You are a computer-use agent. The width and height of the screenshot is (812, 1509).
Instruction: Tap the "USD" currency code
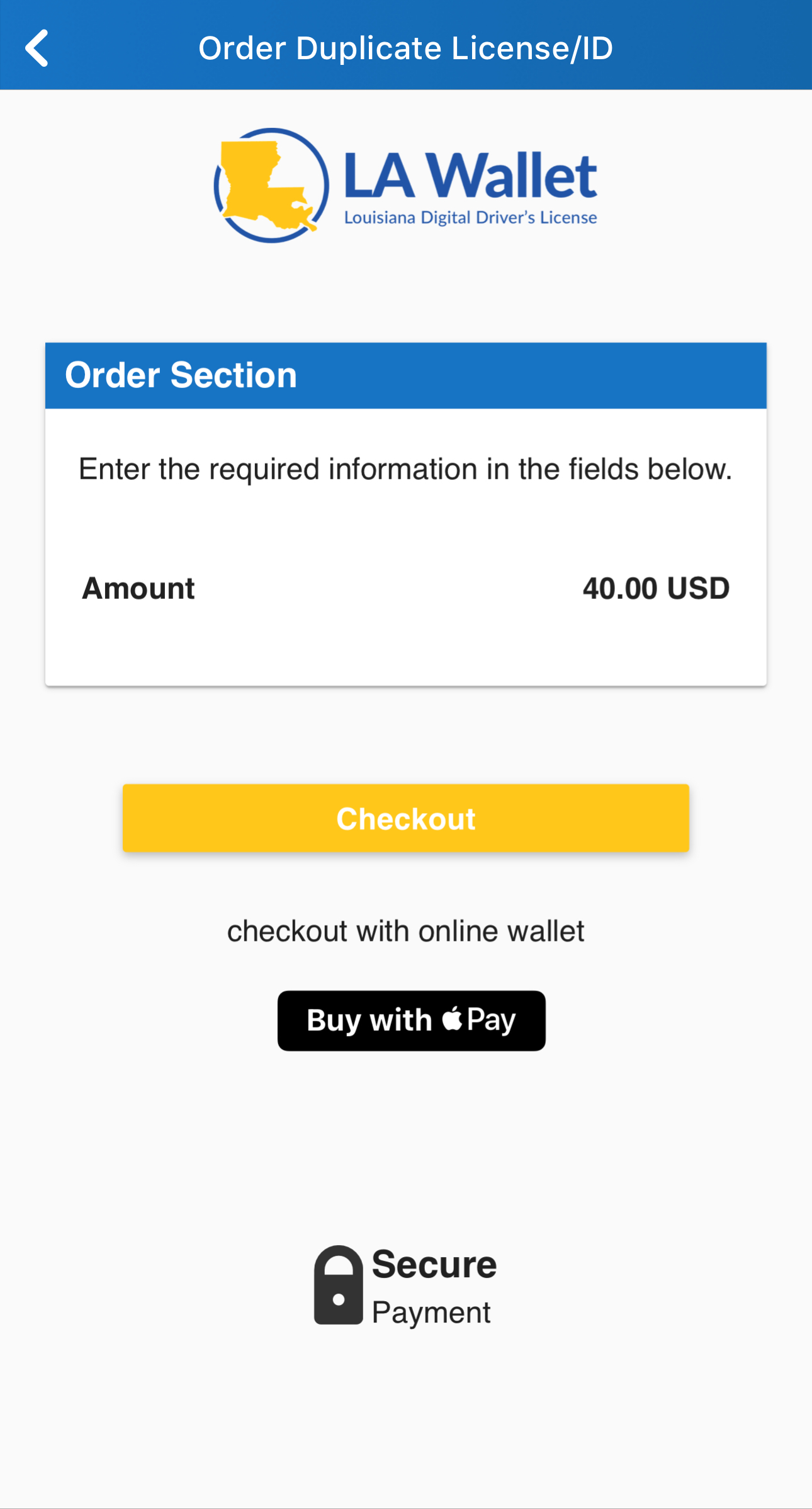(698, 589)
